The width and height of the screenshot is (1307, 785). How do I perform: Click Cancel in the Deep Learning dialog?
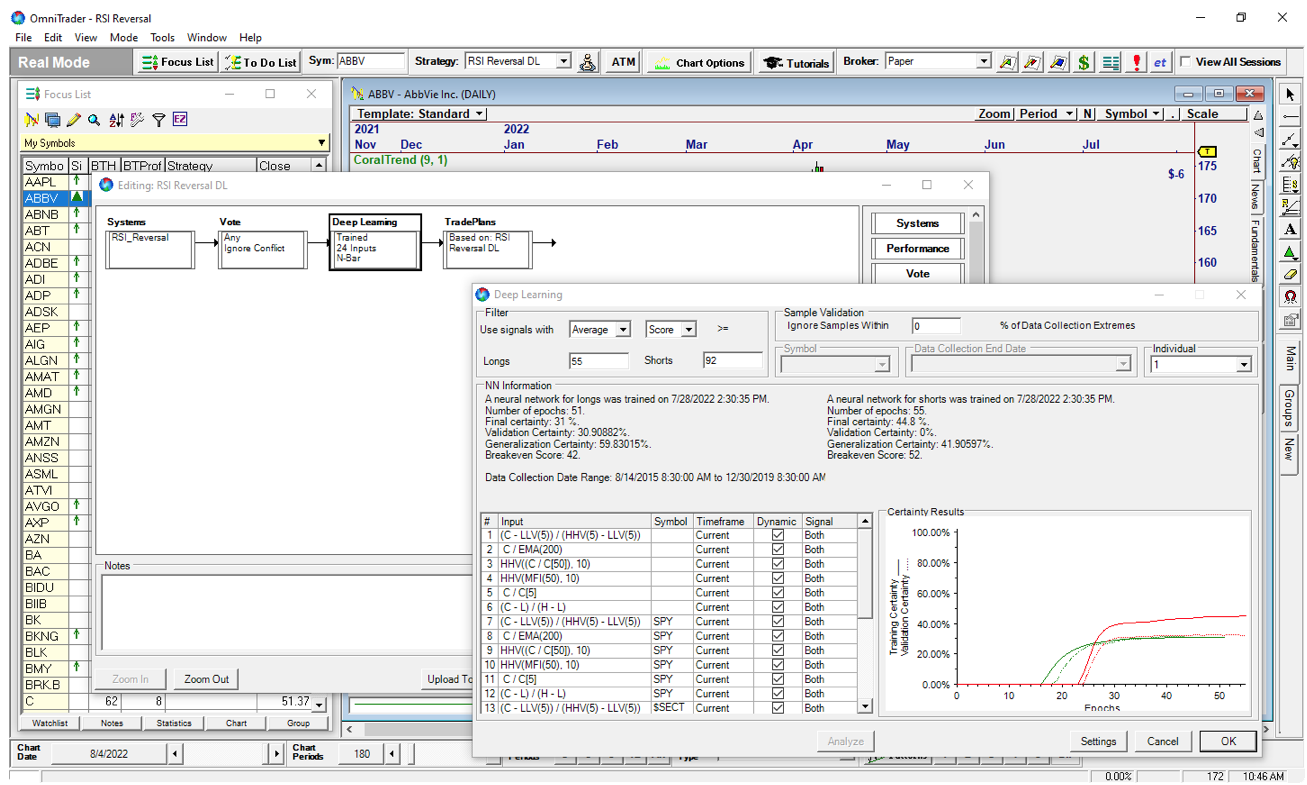coord(1162,741)
